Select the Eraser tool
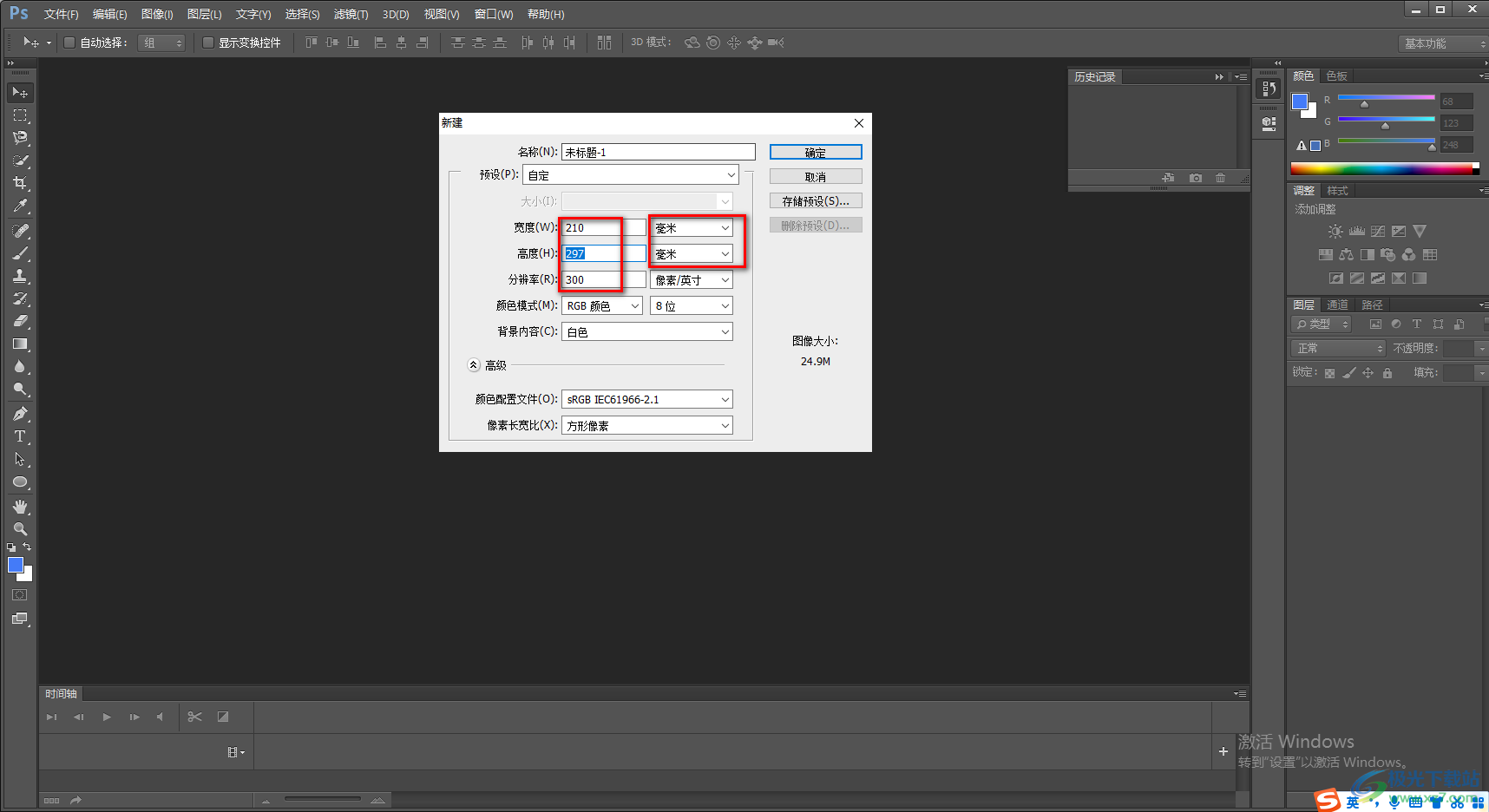1489x812 pixels. click(x=20, y=321)
